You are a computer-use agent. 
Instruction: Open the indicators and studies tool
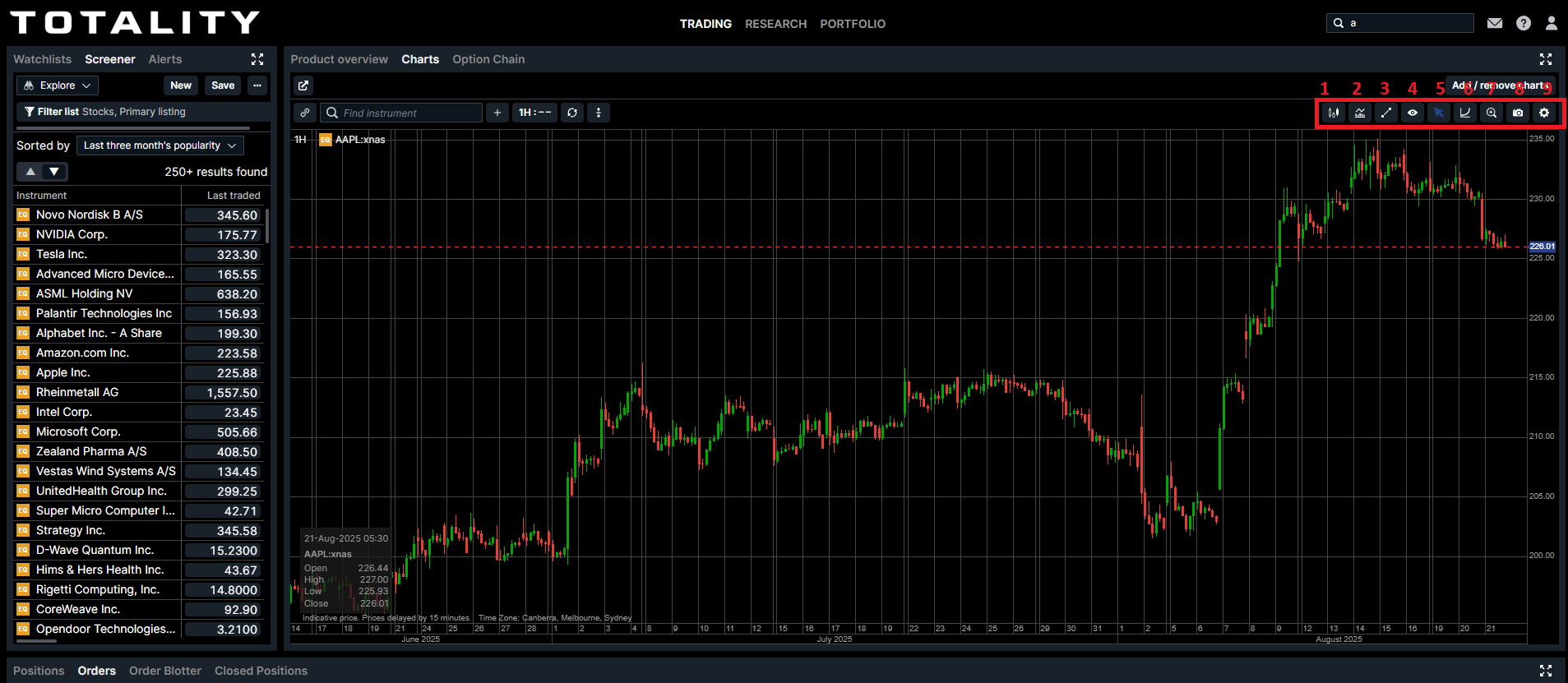(x=1360, y=113)
